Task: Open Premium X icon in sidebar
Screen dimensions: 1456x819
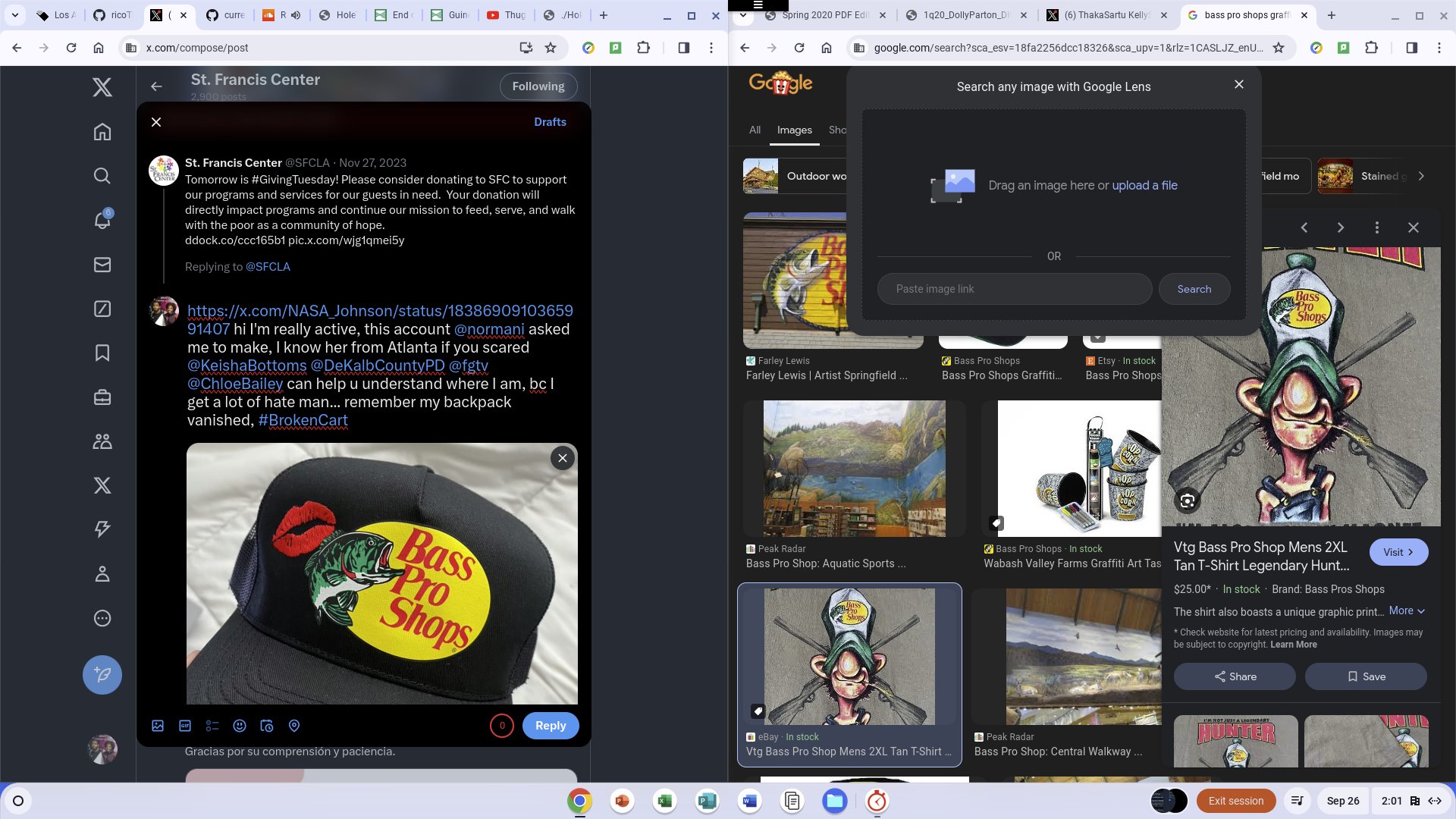Action: [x=102, y=485]
